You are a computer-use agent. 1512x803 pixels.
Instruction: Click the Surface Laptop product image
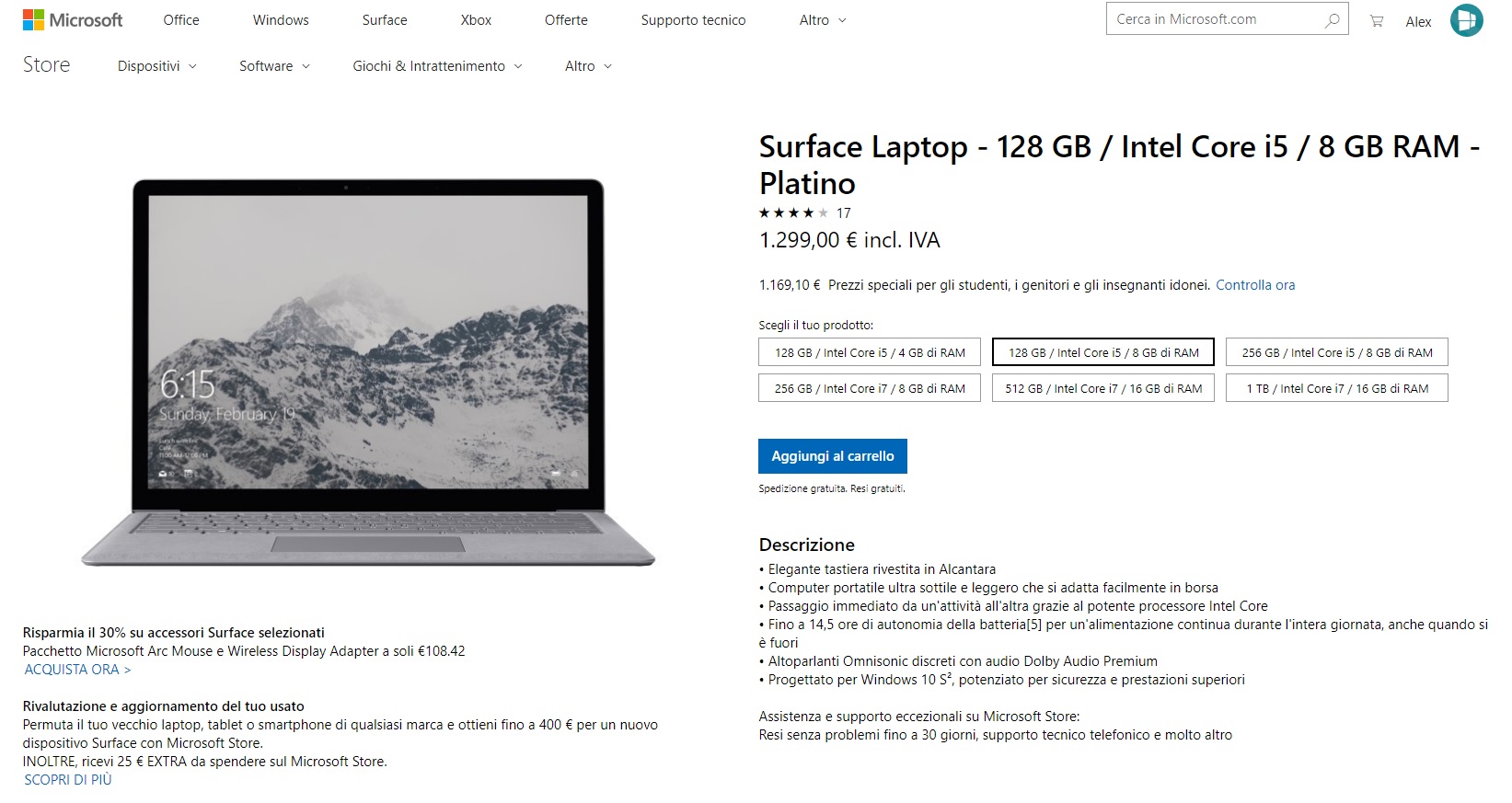click(x=368, y=373)
